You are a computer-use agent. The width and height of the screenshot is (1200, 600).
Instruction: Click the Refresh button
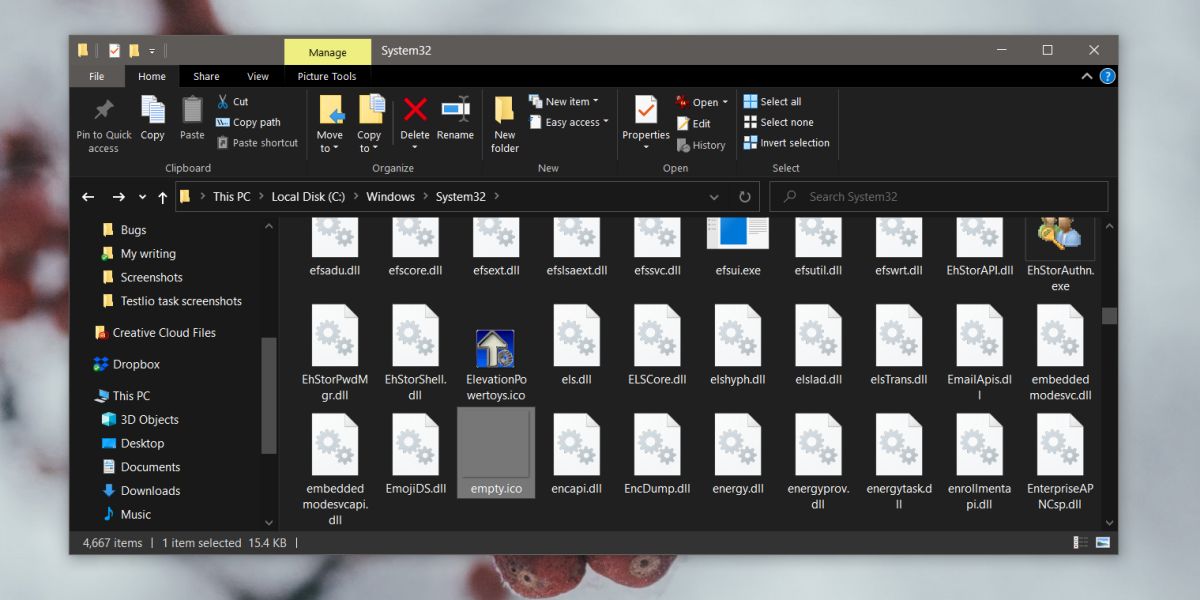click(745, 197)
